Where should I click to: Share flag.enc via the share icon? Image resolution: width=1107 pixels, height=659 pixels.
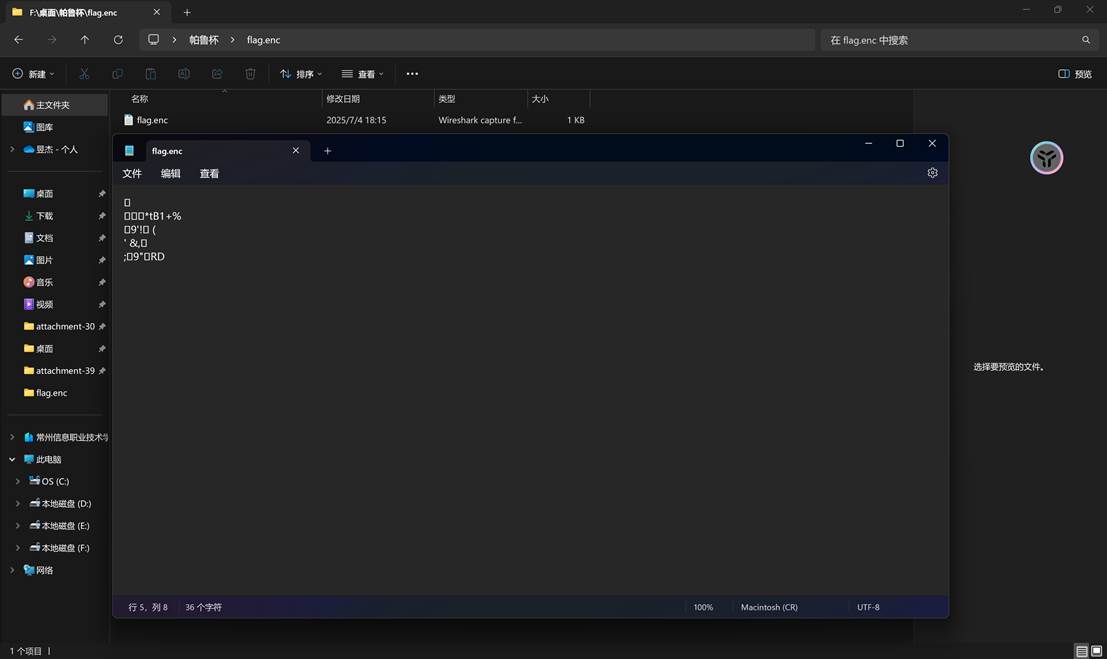(x=217, y=73)
